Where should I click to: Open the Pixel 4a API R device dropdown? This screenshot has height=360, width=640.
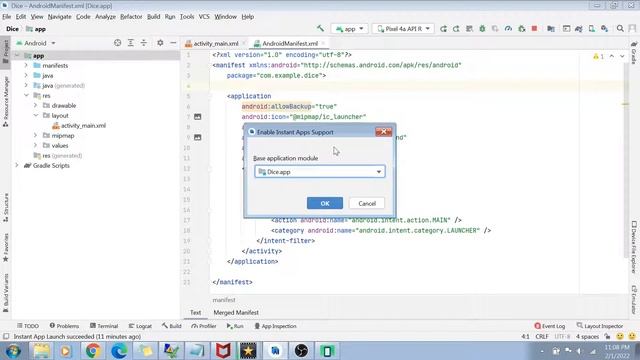[403, 29]
